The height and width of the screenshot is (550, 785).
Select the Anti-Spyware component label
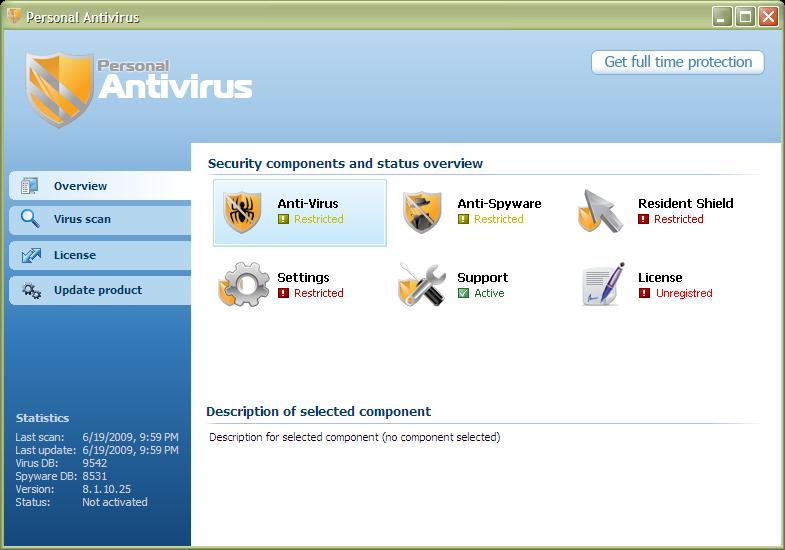click(x=499, y=204)
